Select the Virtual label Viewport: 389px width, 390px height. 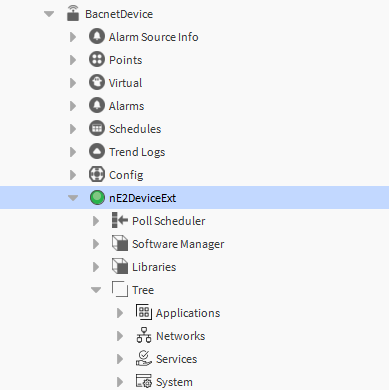pyautogui.click(x=125, y=83)
